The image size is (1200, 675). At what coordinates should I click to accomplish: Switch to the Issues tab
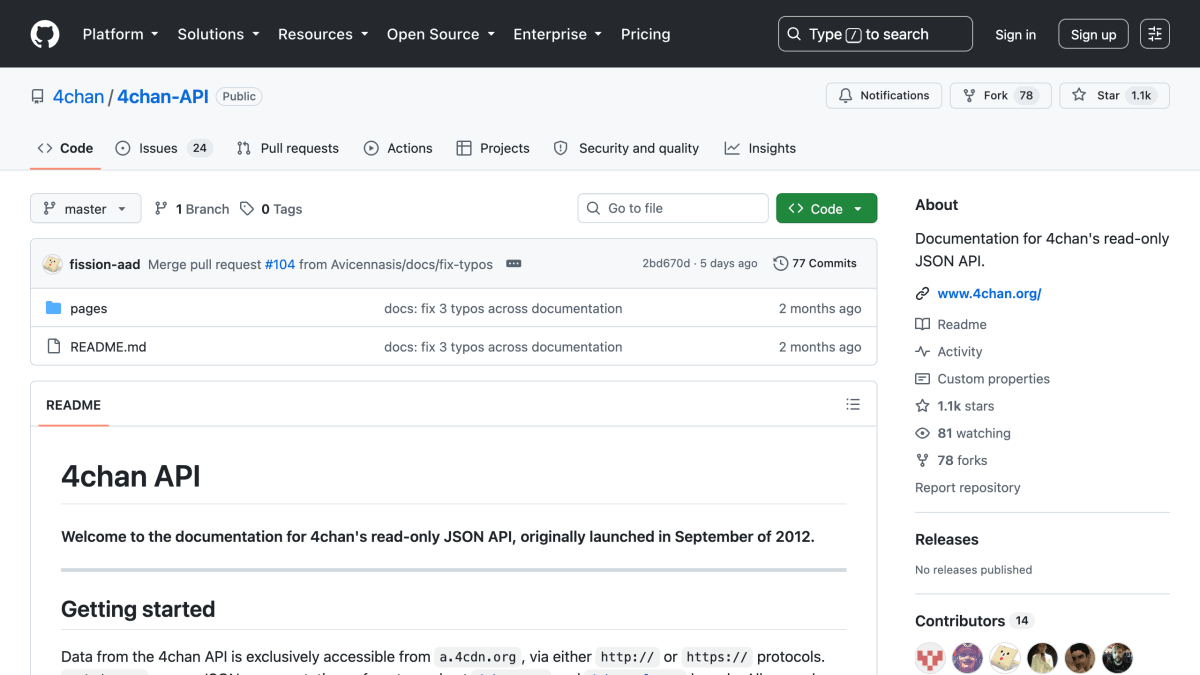[x=162, y=148]
